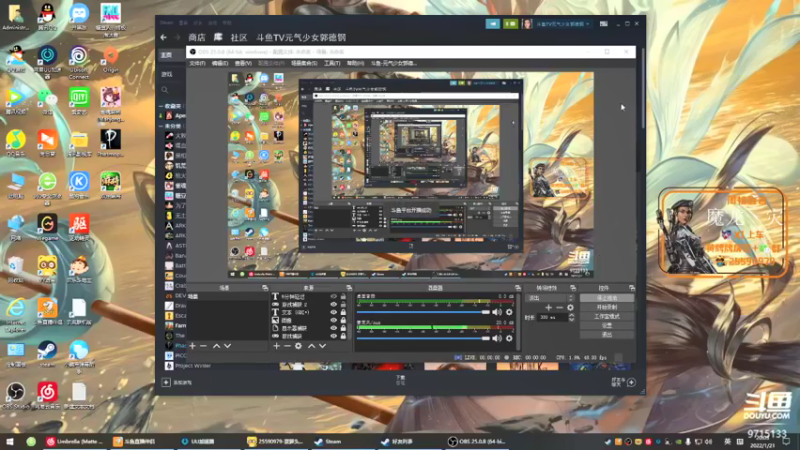Click the 主页 button in Steam library
Screen dimensions: 800x450
[171, 55]
